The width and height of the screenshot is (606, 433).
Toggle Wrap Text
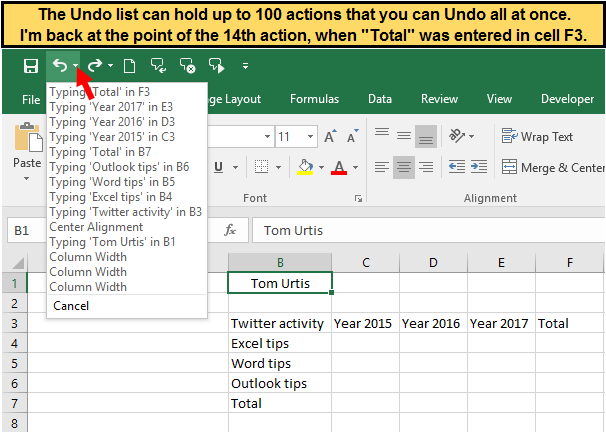coord(537,136)
